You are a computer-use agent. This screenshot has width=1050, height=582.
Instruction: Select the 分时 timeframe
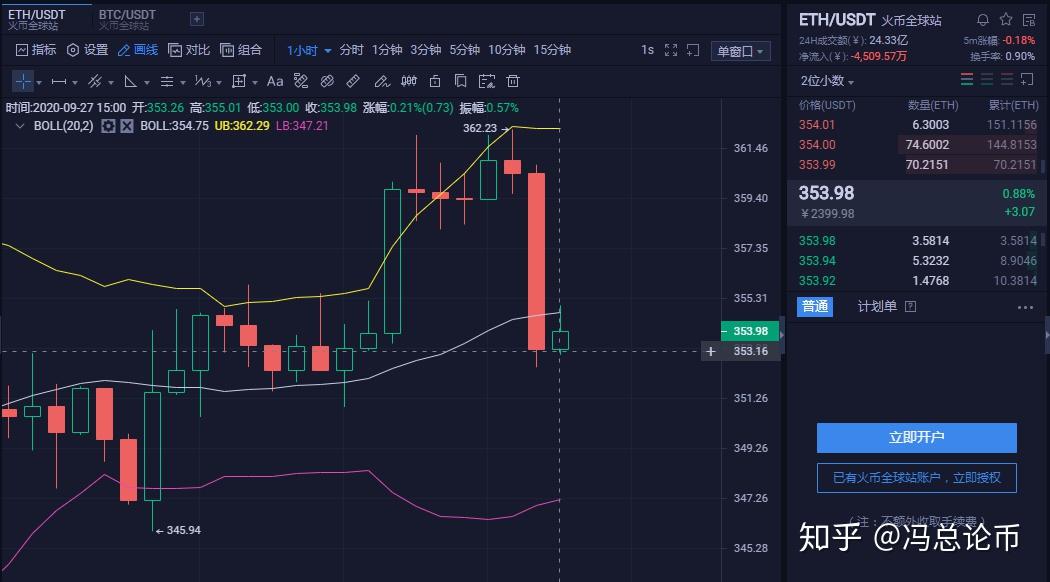[x=352, y=50]
